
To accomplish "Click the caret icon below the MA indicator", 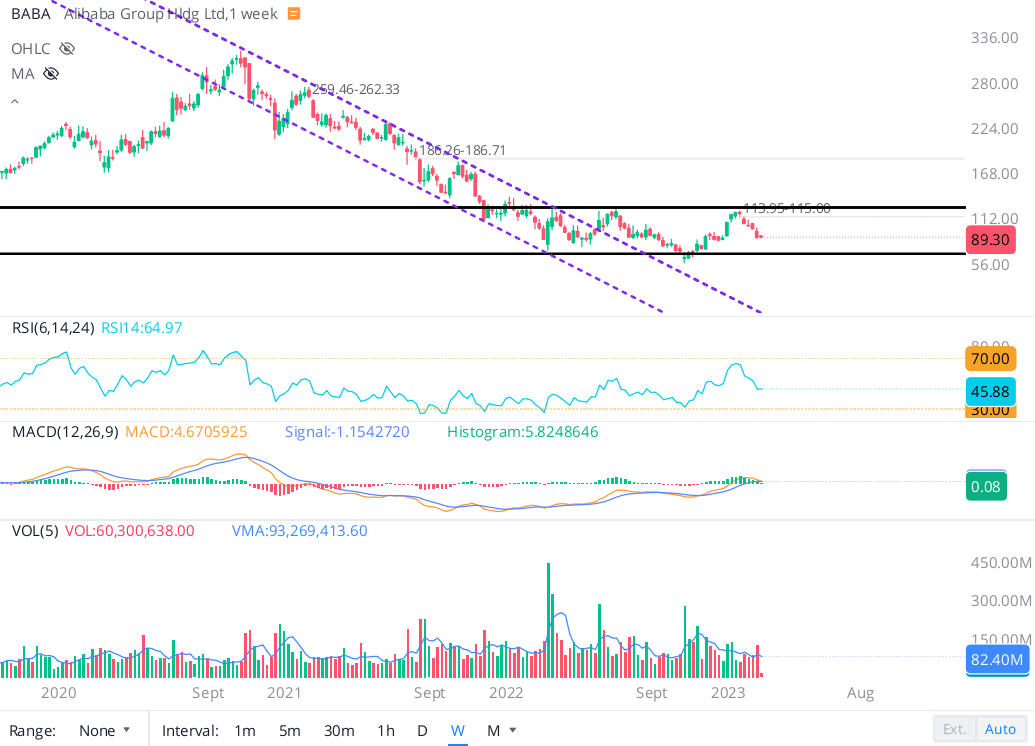I will [13, 99].
